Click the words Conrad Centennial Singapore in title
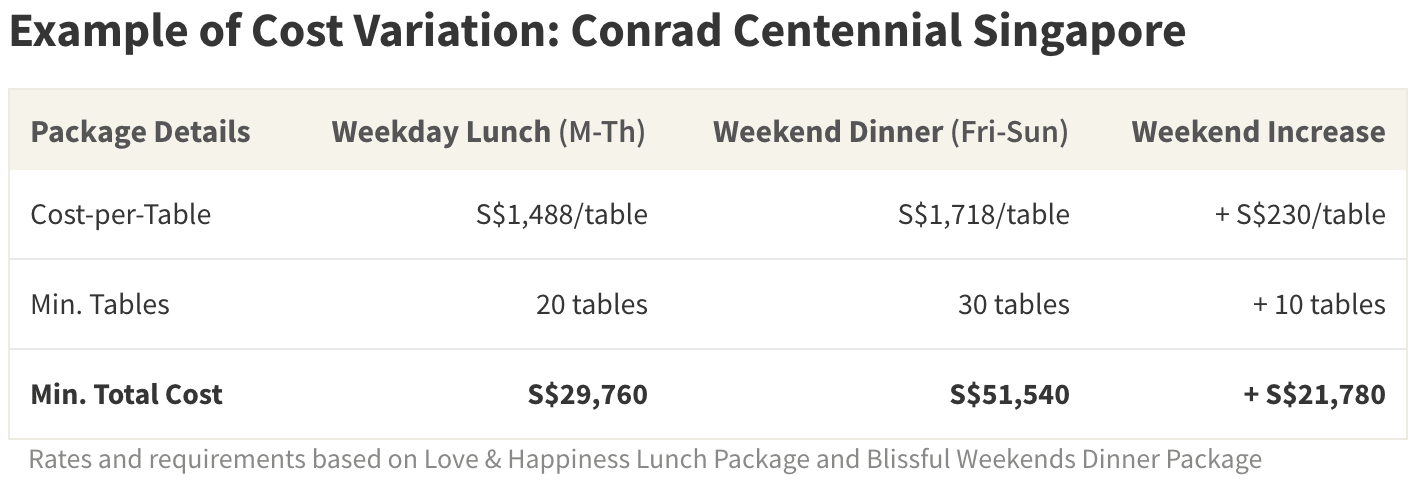 click(x=879, y=32)
